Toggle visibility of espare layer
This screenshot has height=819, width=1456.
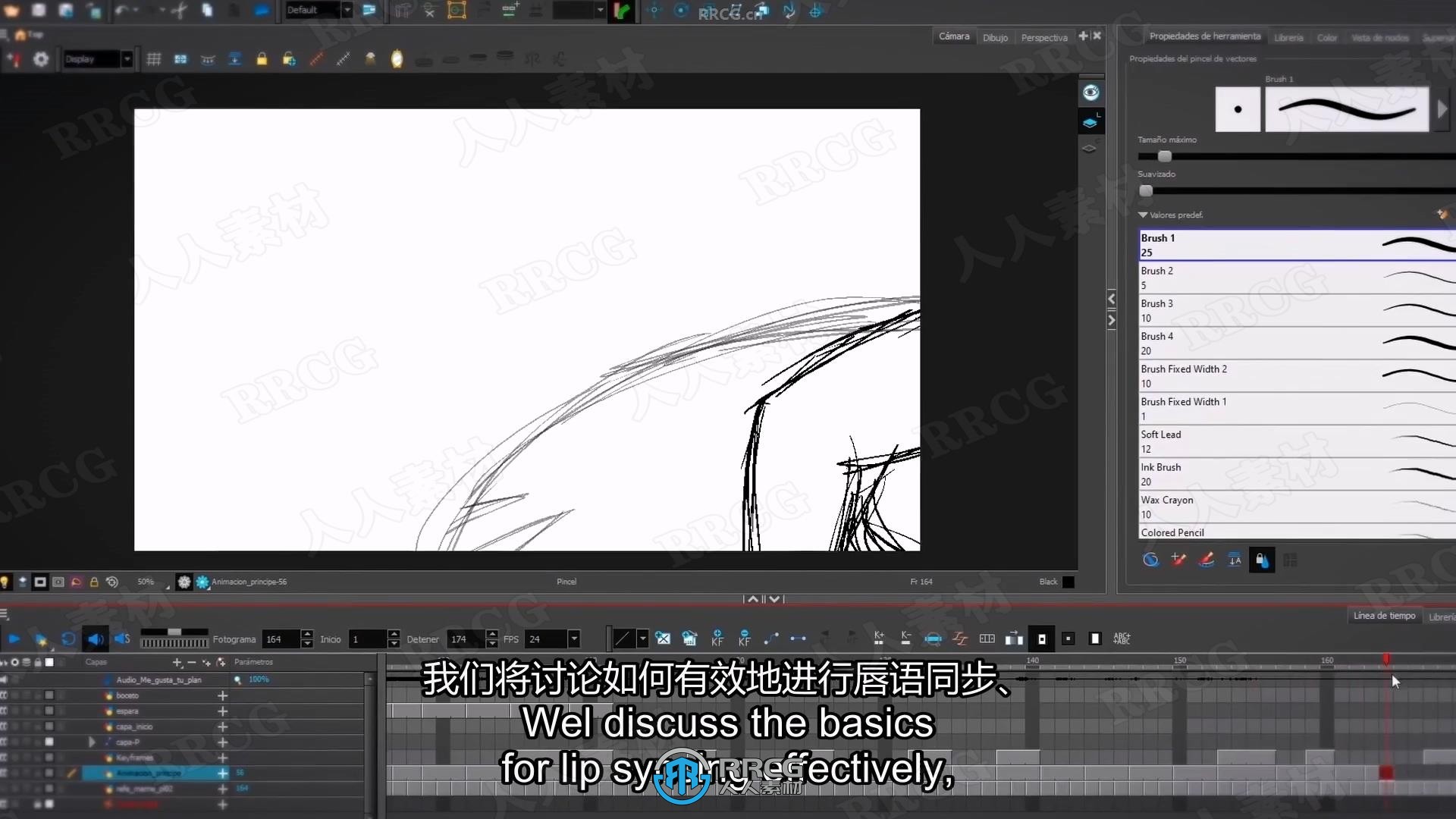click(48, 711)
